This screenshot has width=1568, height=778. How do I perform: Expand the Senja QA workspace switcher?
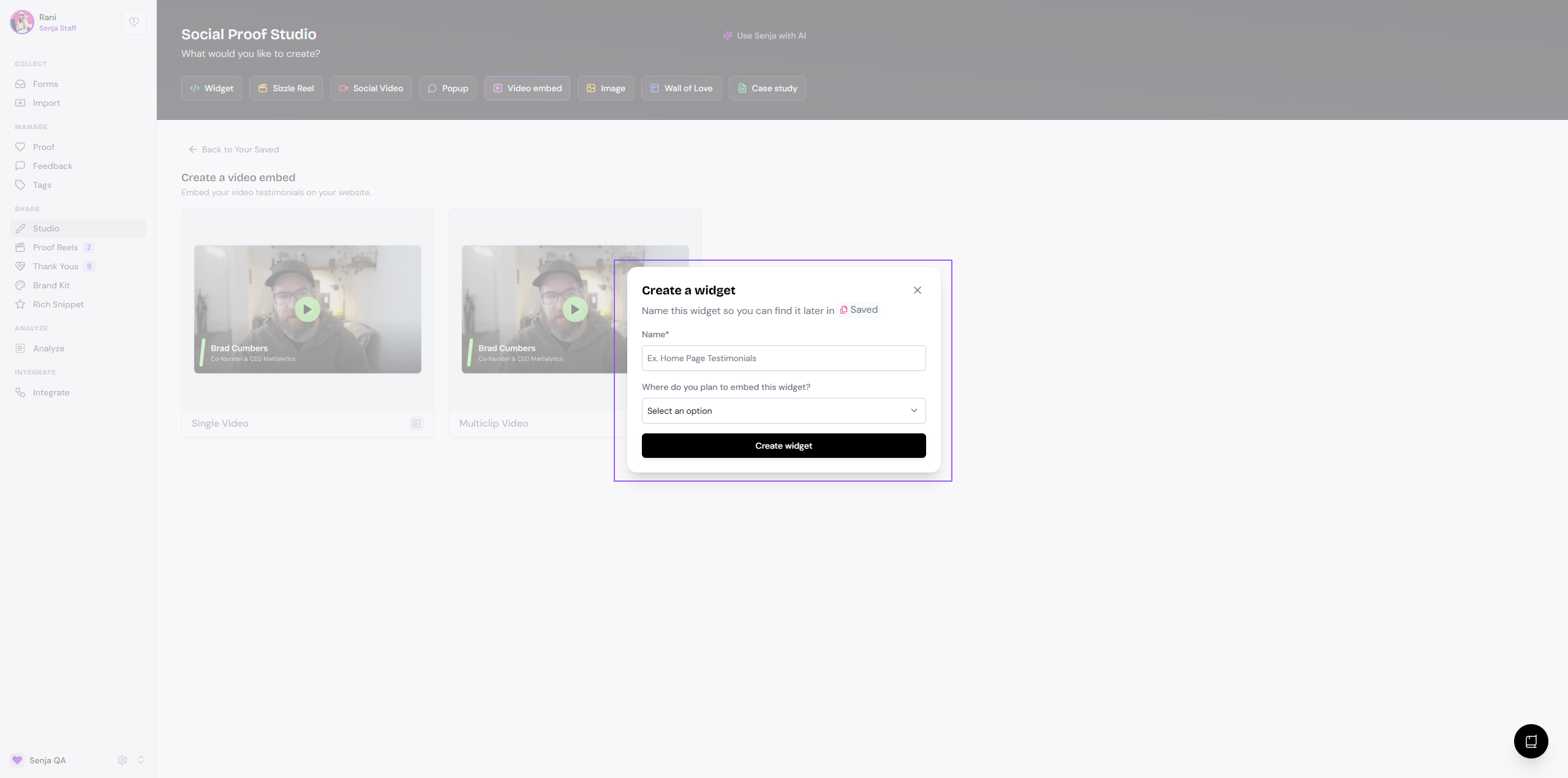pos(141,760)
